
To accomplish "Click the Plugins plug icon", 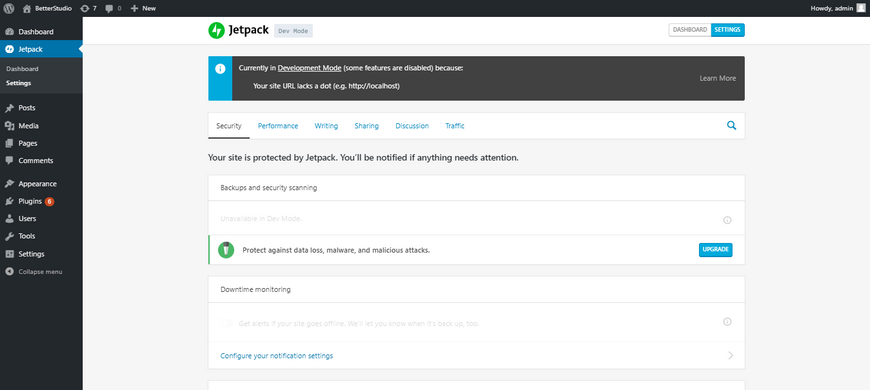I will (x=9, y=201).
